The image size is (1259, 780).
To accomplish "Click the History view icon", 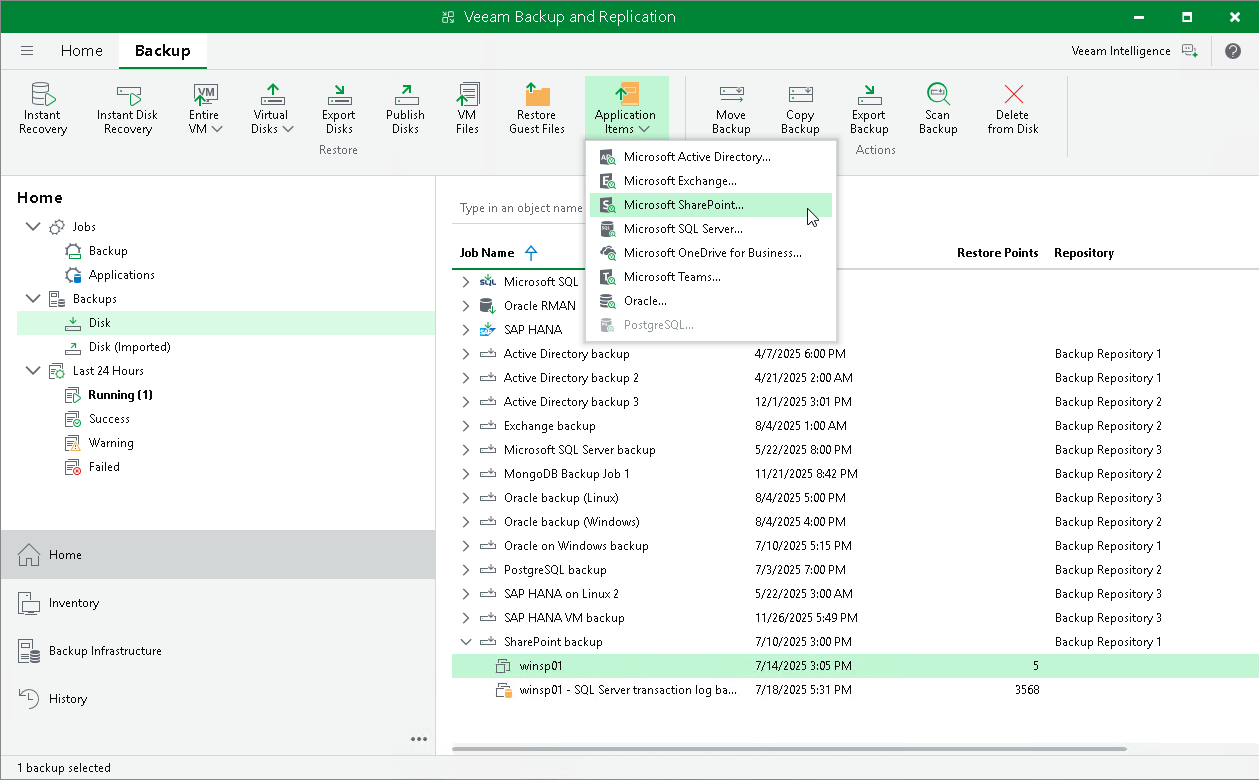I will pos(29,699).
